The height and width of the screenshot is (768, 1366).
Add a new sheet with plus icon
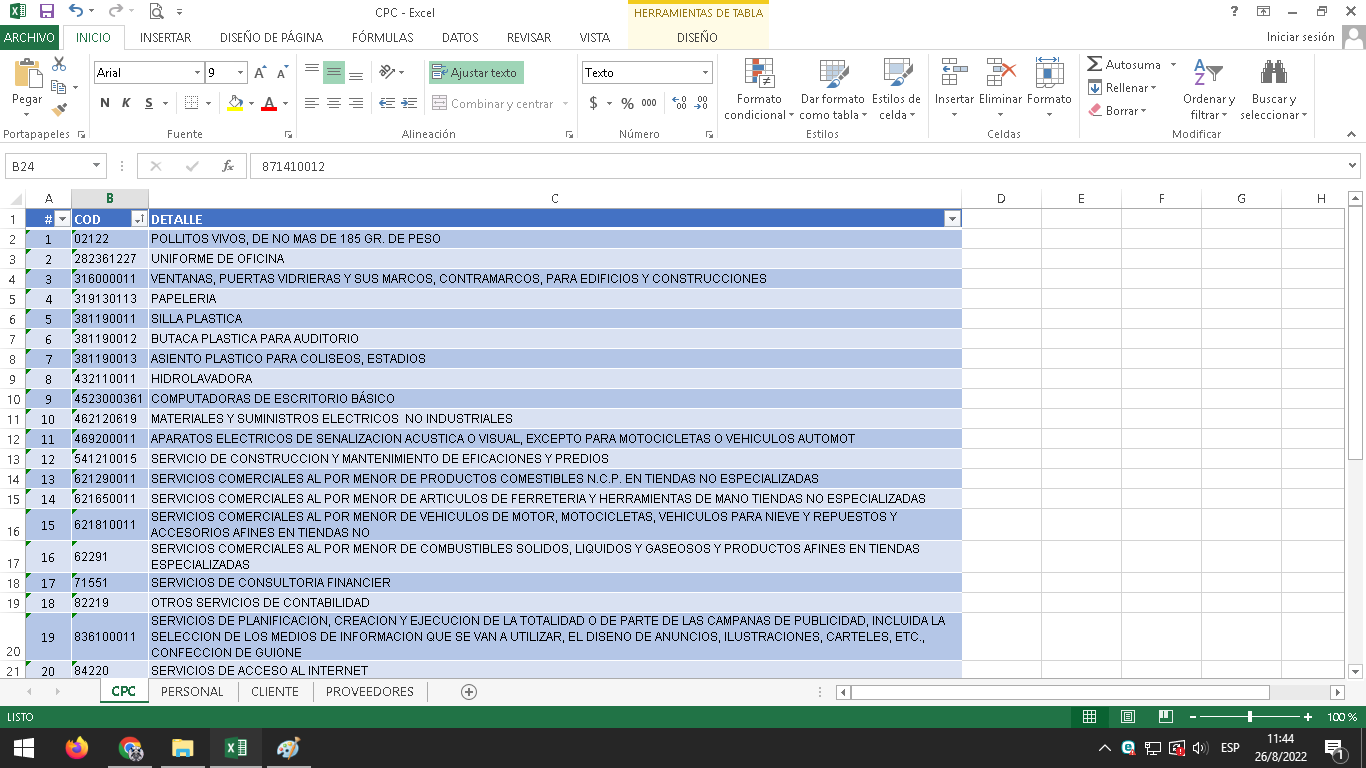[x=468, y=692]
